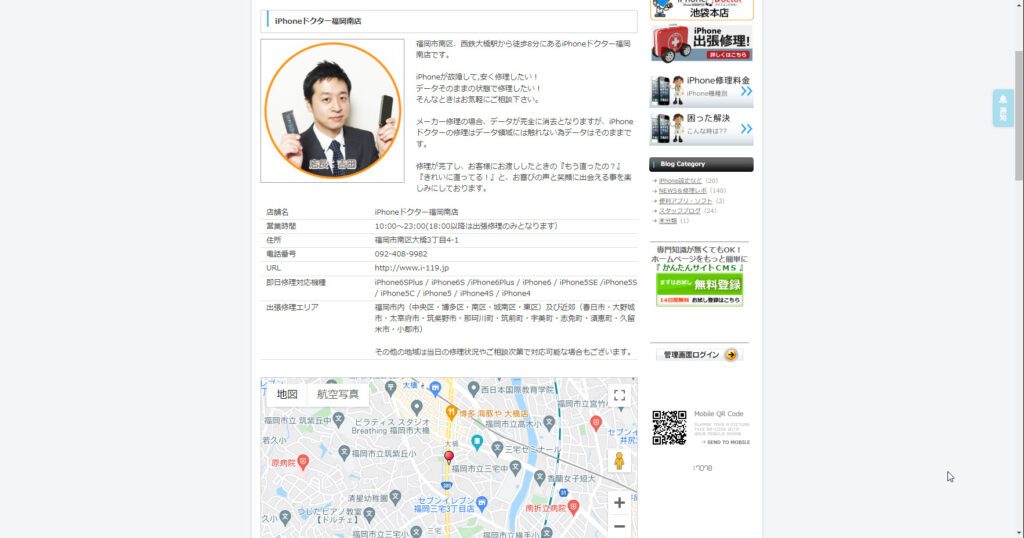Open the iPhone設定など blog category
1024x538 pixels.
(x=680, y=181)
